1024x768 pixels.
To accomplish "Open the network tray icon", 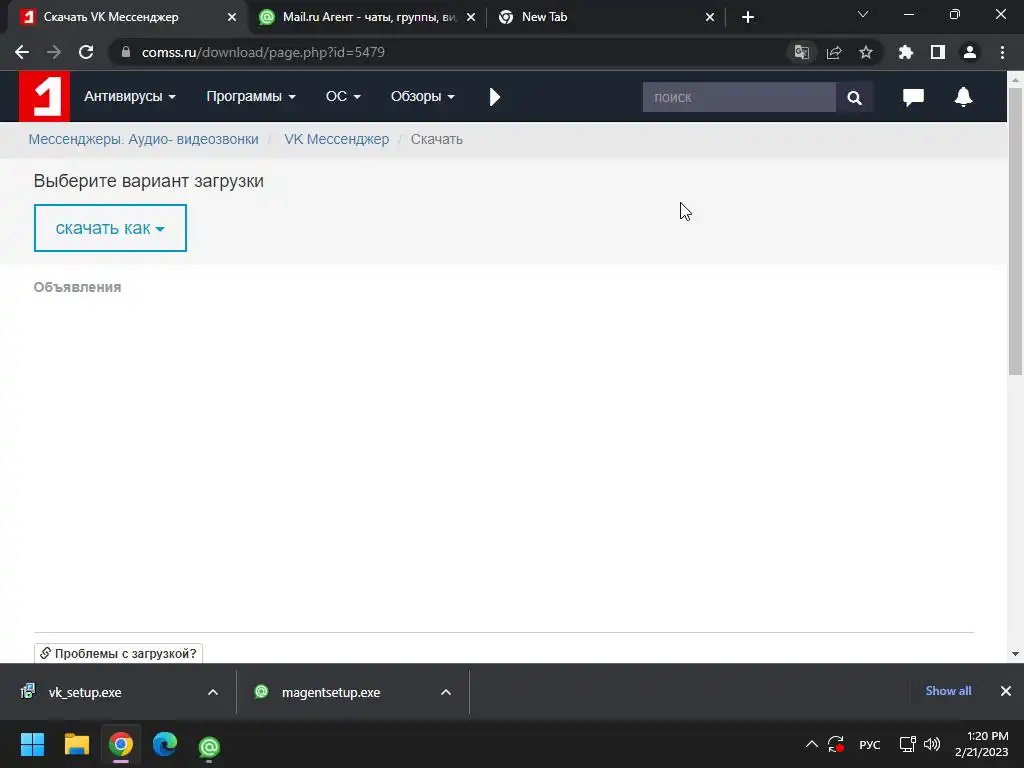I will click(907, 744).
